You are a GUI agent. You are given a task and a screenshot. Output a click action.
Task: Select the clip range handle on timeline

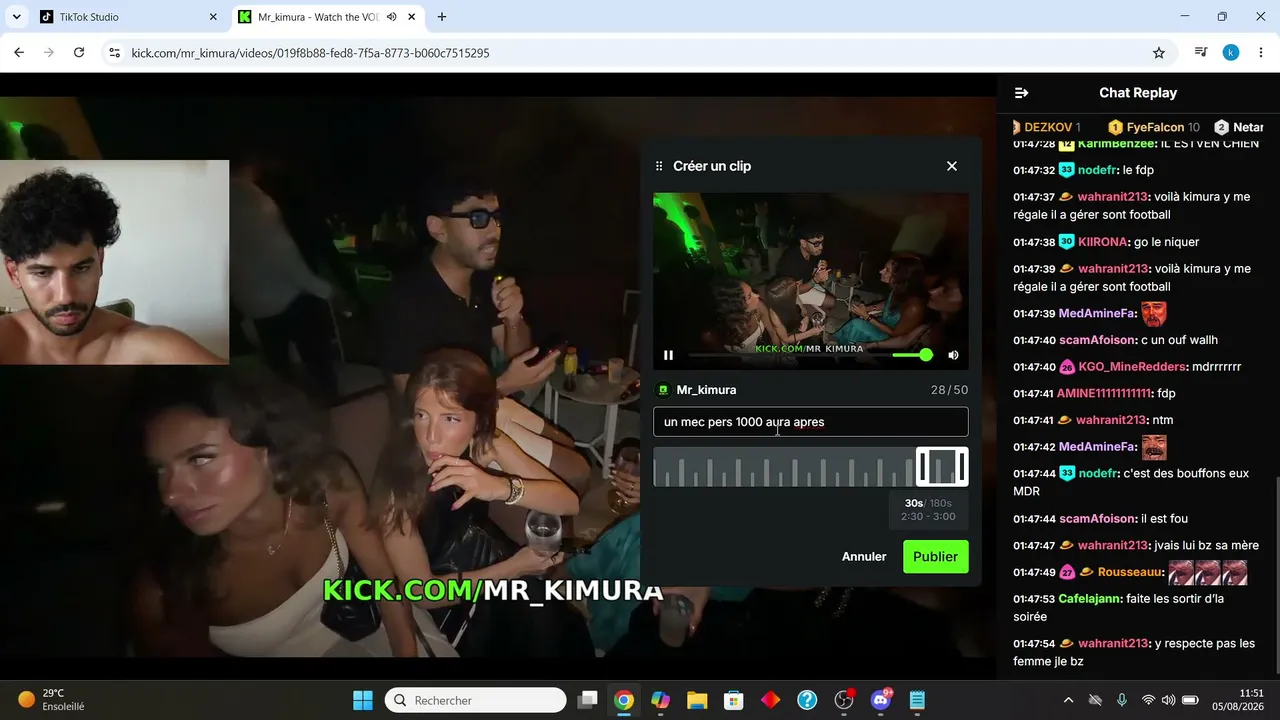pyautogui.click(x=942, y=467)
